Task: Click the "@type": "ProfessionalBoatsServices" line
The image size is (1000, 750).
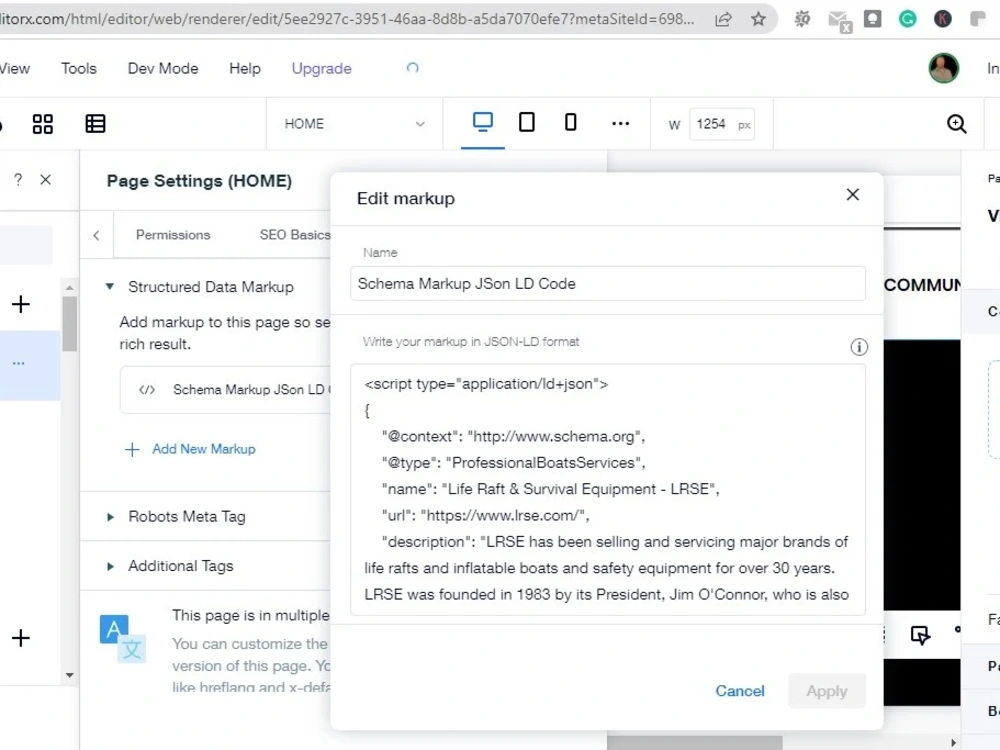Action: point(513,462)
